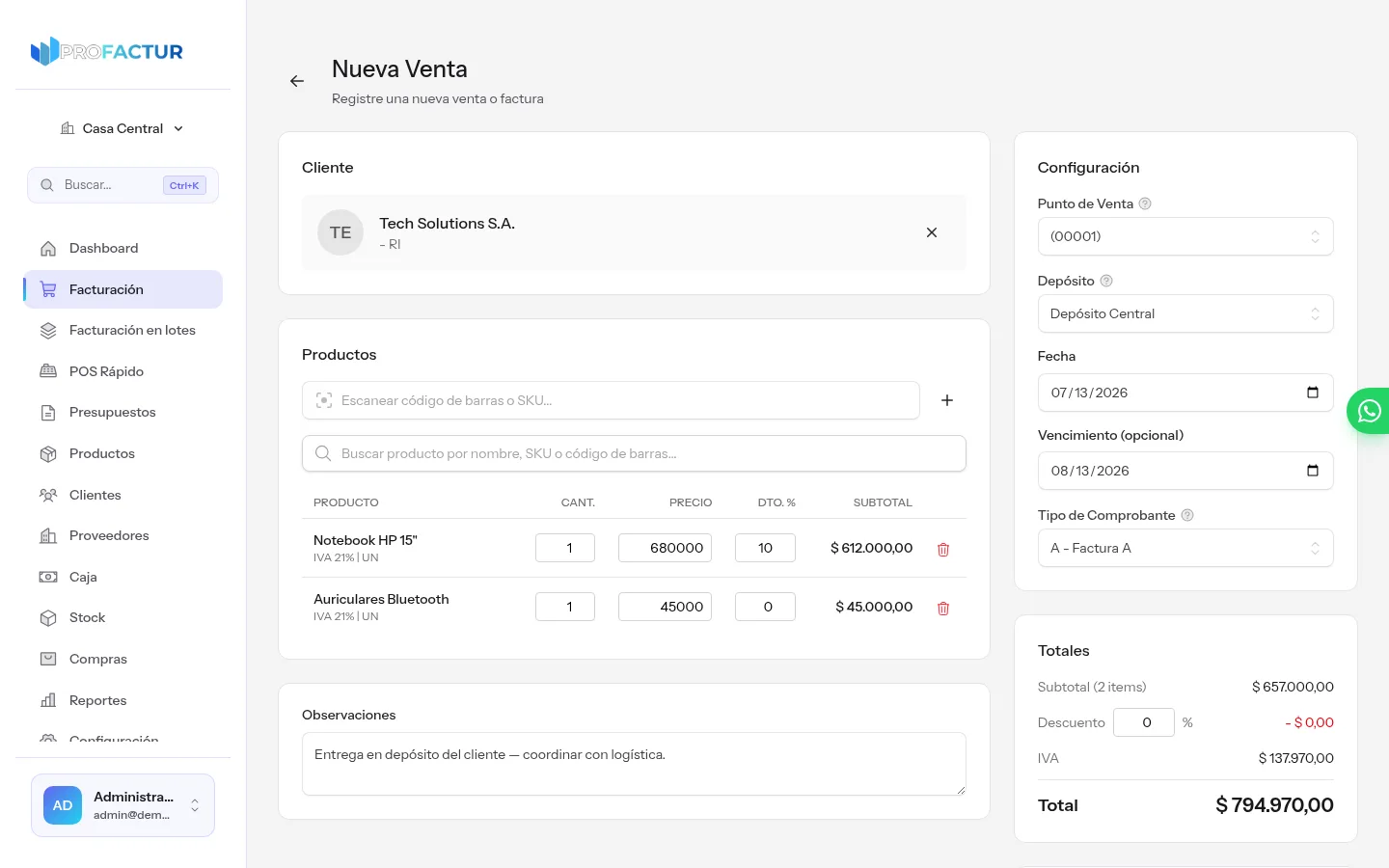Focus the Buscar search box
1389x868 pixels.
[123, 185]
